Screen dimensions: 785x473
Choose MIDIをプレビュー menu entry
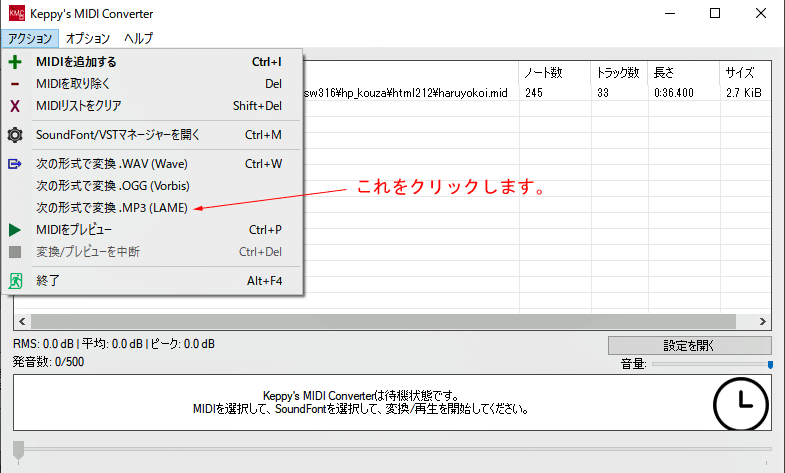tap(153, 230)
